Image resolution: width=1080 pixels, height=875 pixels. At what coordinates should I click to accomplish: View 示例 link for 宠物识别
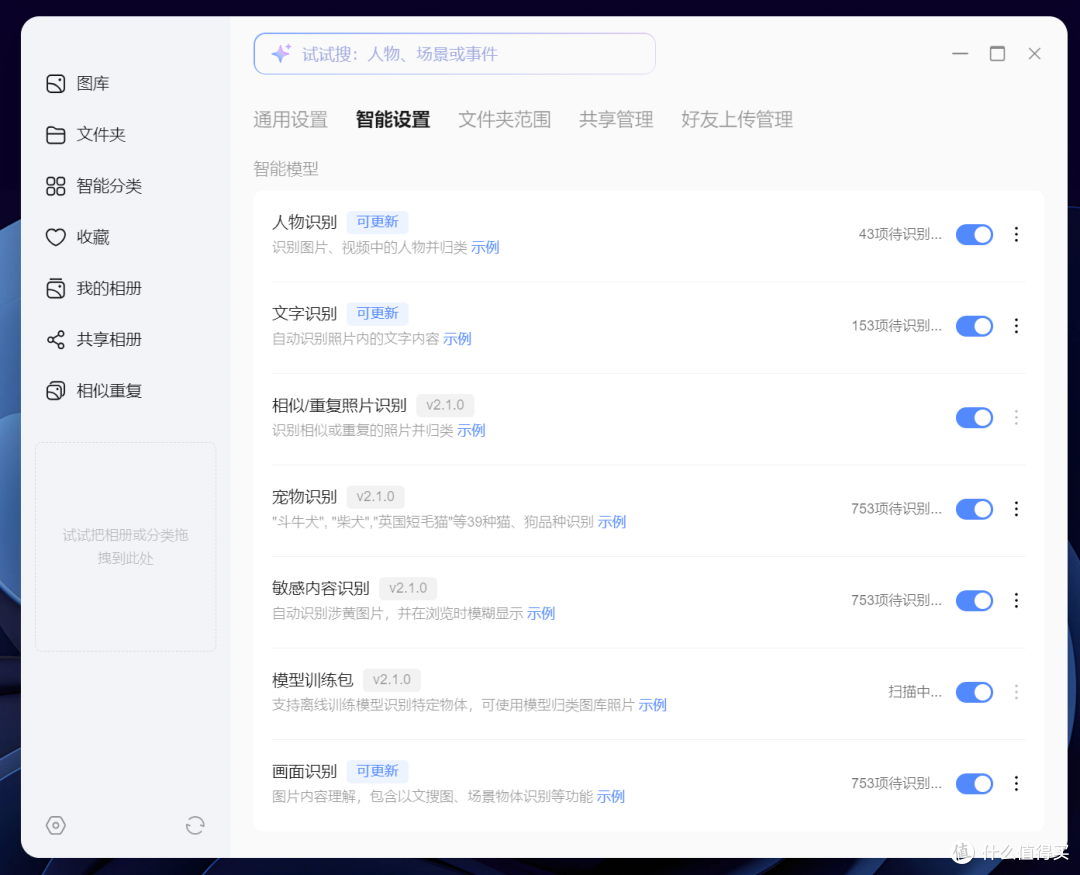tap(612, 522)
